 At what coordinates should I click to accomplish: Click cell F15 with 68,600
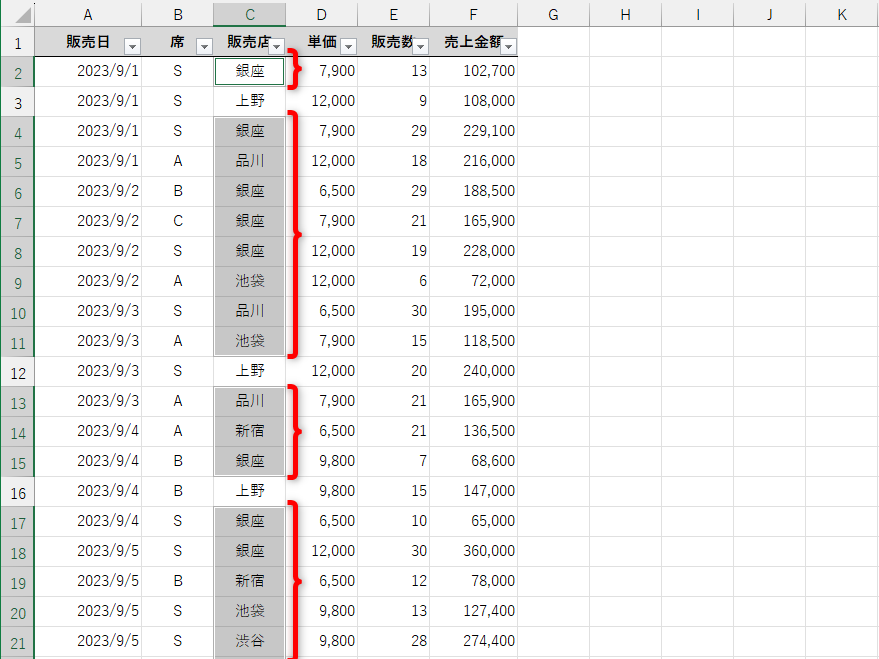[474, 462]
